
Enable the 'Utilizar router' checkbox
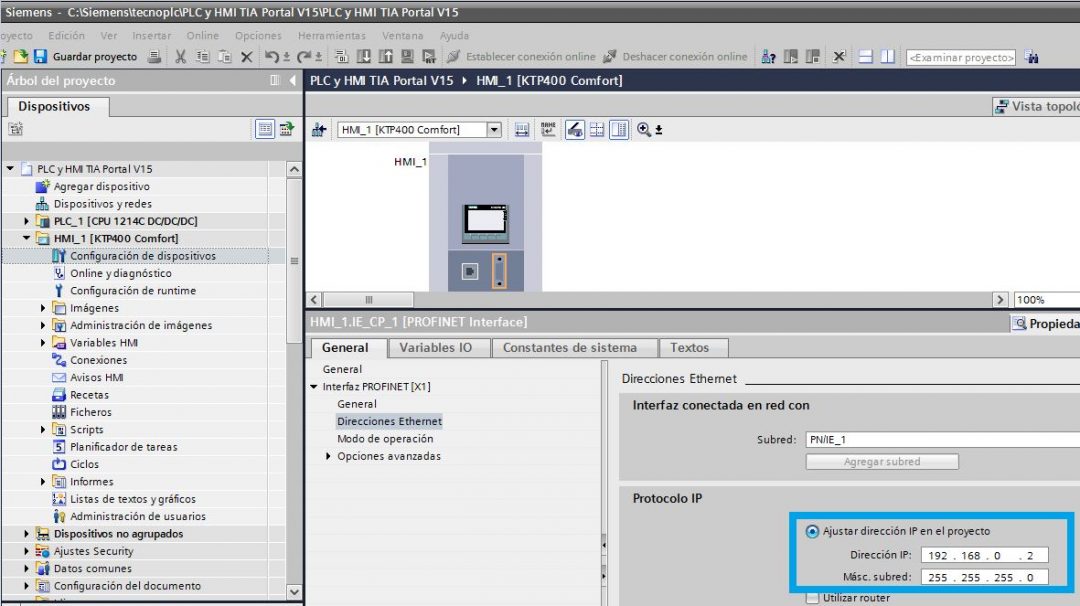812,598
